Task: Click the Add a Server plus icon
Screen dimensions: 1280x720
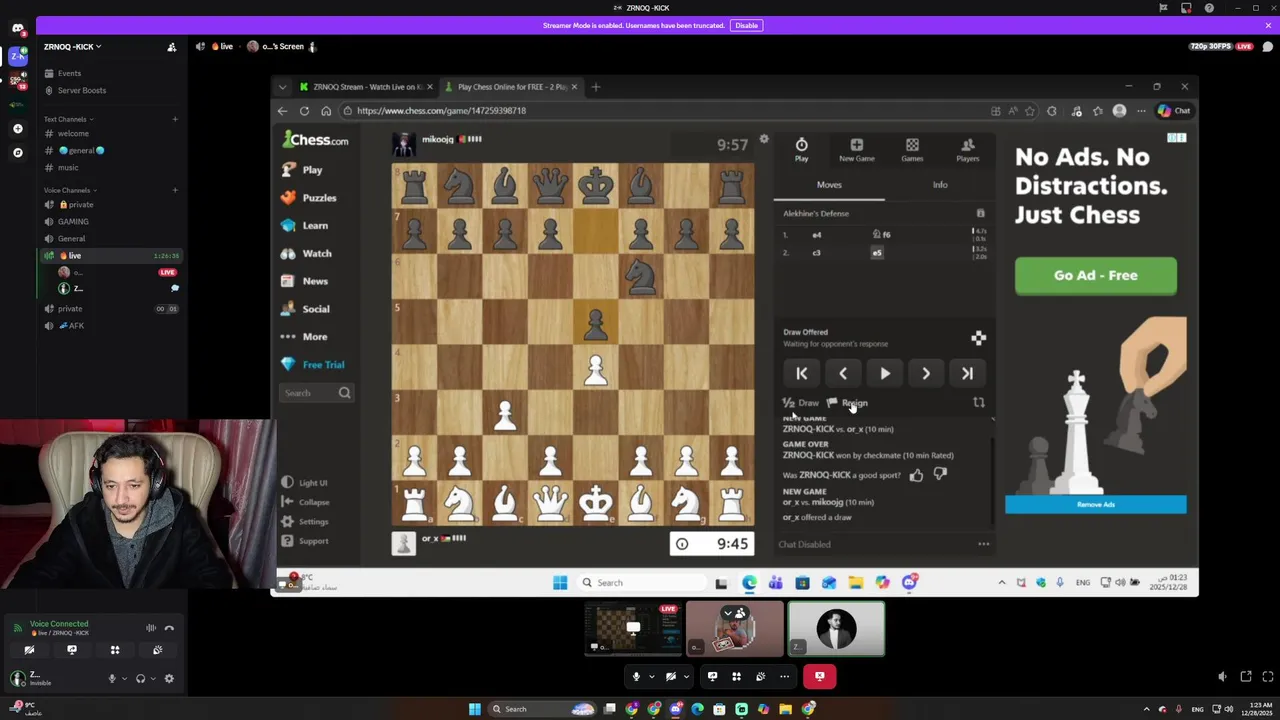Action: click(17, 129)
